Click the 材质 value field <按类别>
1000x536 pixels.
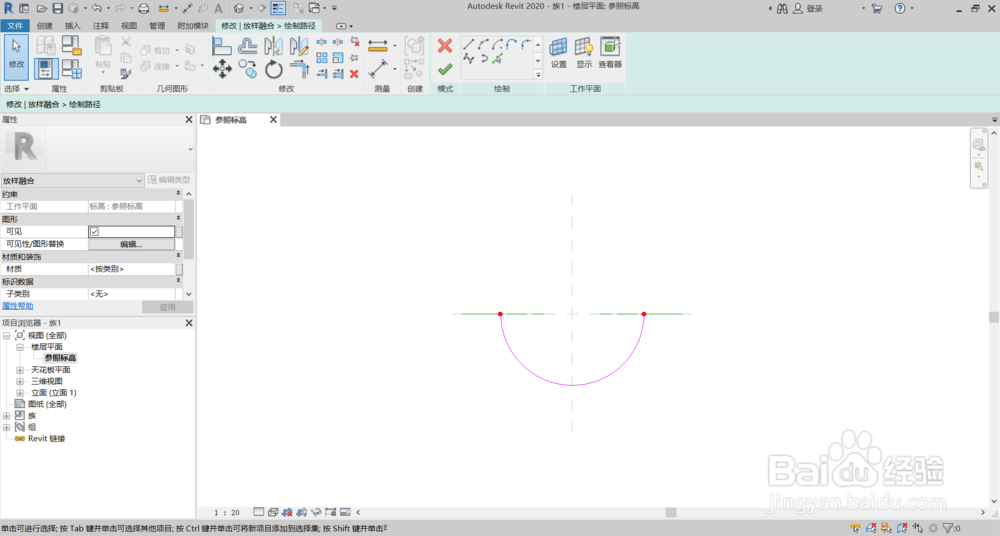coord(131,269)
